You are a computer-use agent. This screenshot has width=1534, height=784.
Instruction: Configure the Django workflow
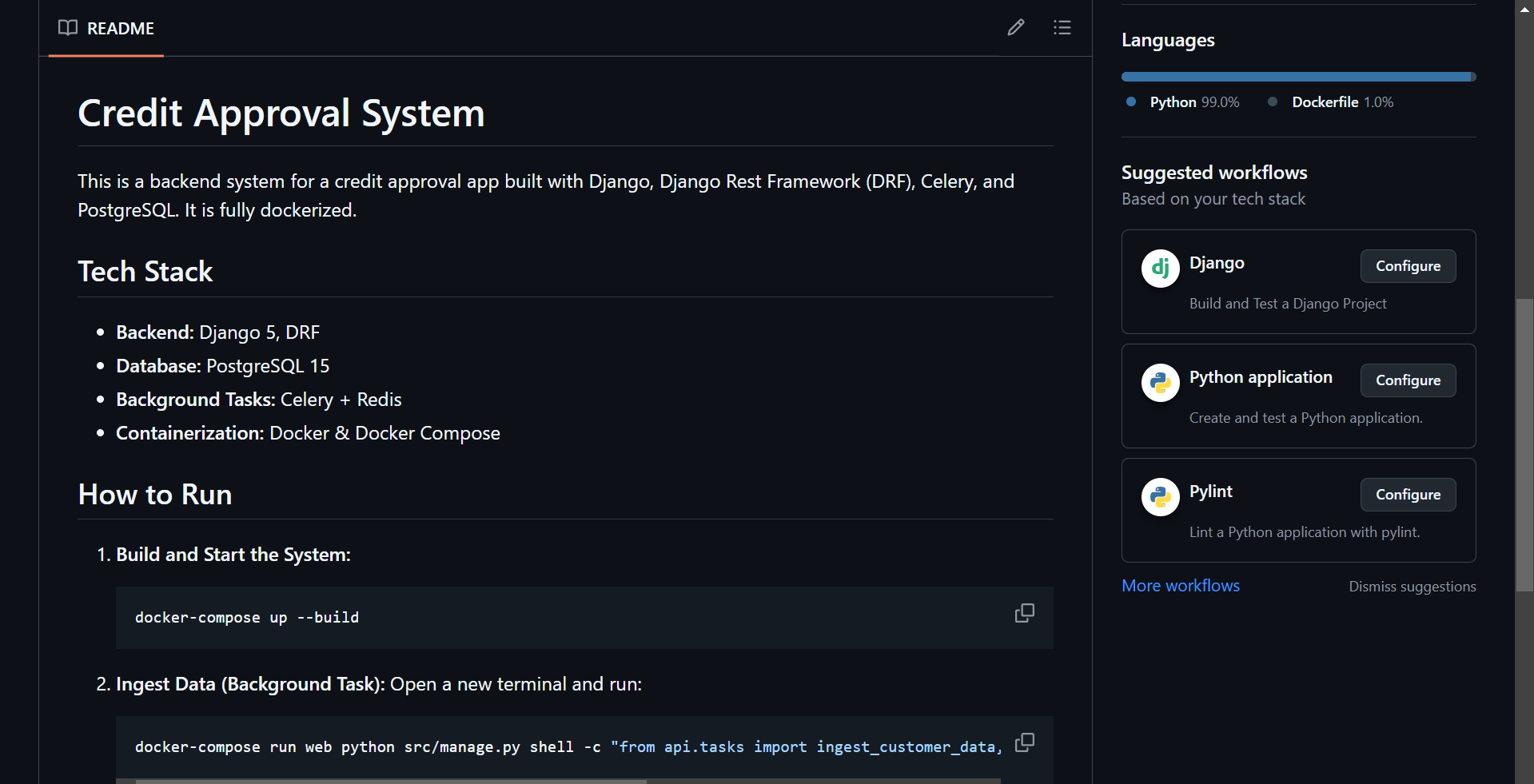click(1407, 266)
